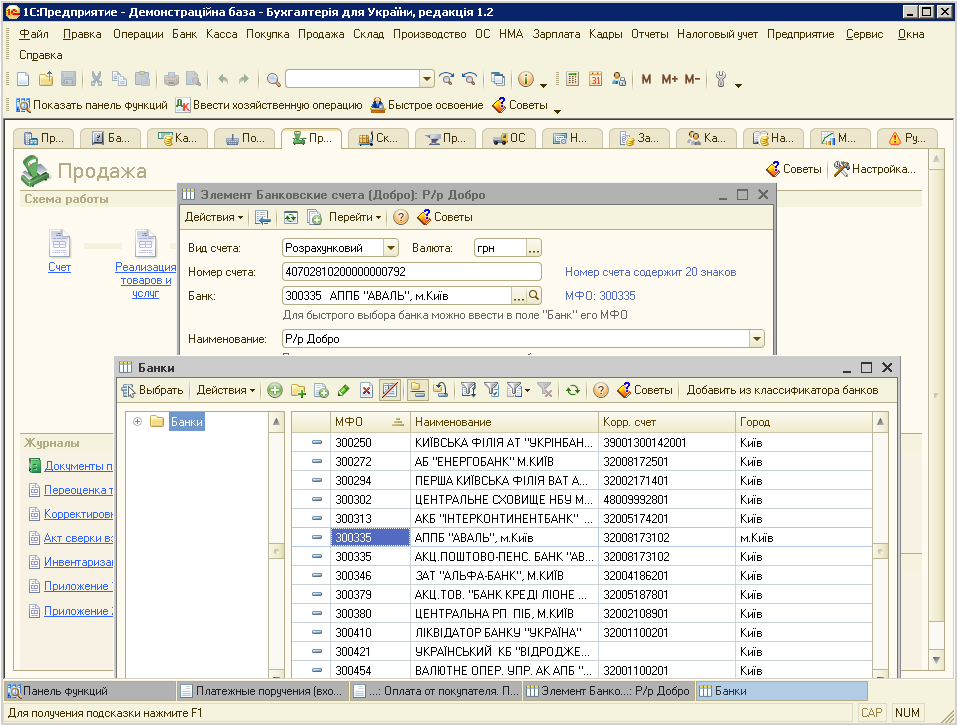Open the Отчеты menu
Viewport: 957px width, 725px height.
pyautogui.click(x=649, y=34)
